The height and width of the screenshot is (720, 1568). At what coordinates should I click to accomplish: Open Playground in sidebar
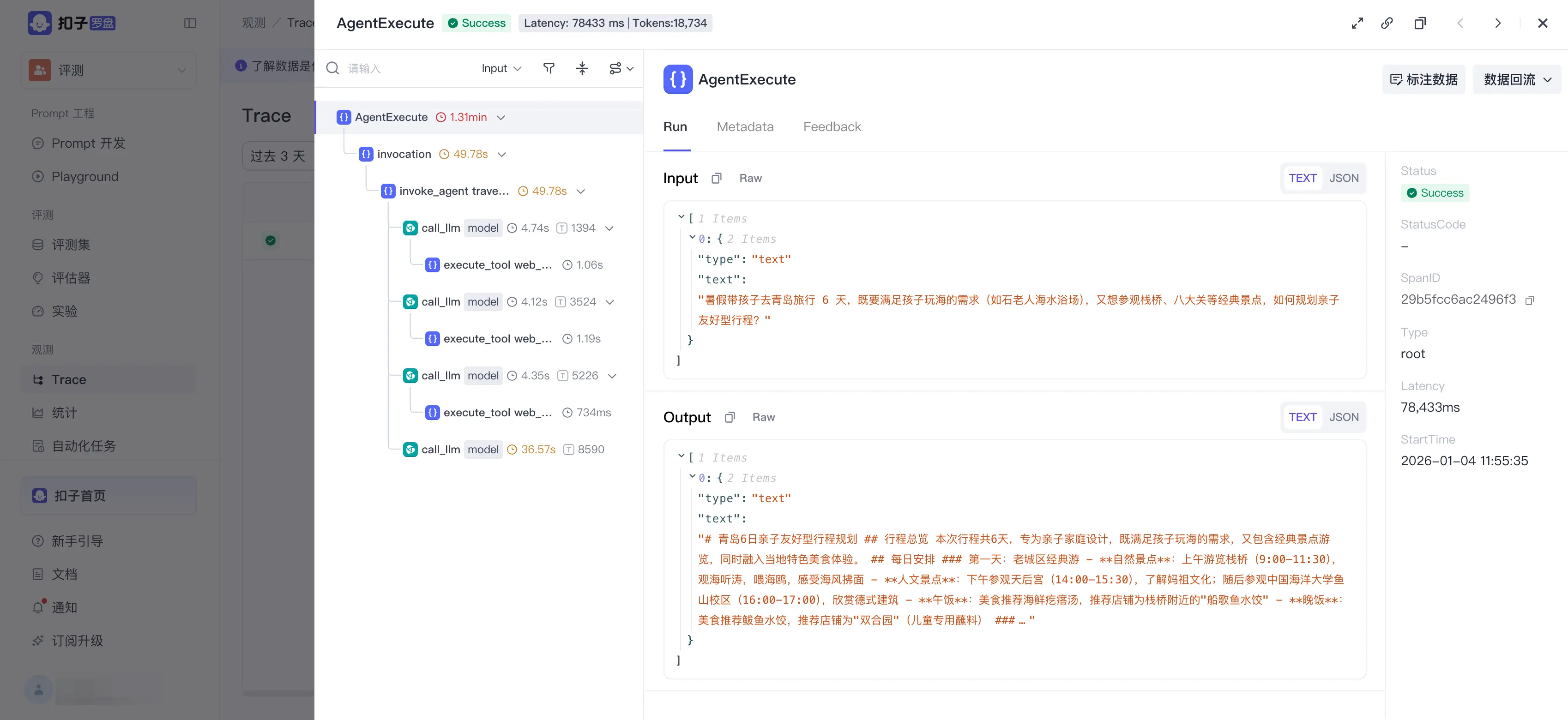[109, 176]
